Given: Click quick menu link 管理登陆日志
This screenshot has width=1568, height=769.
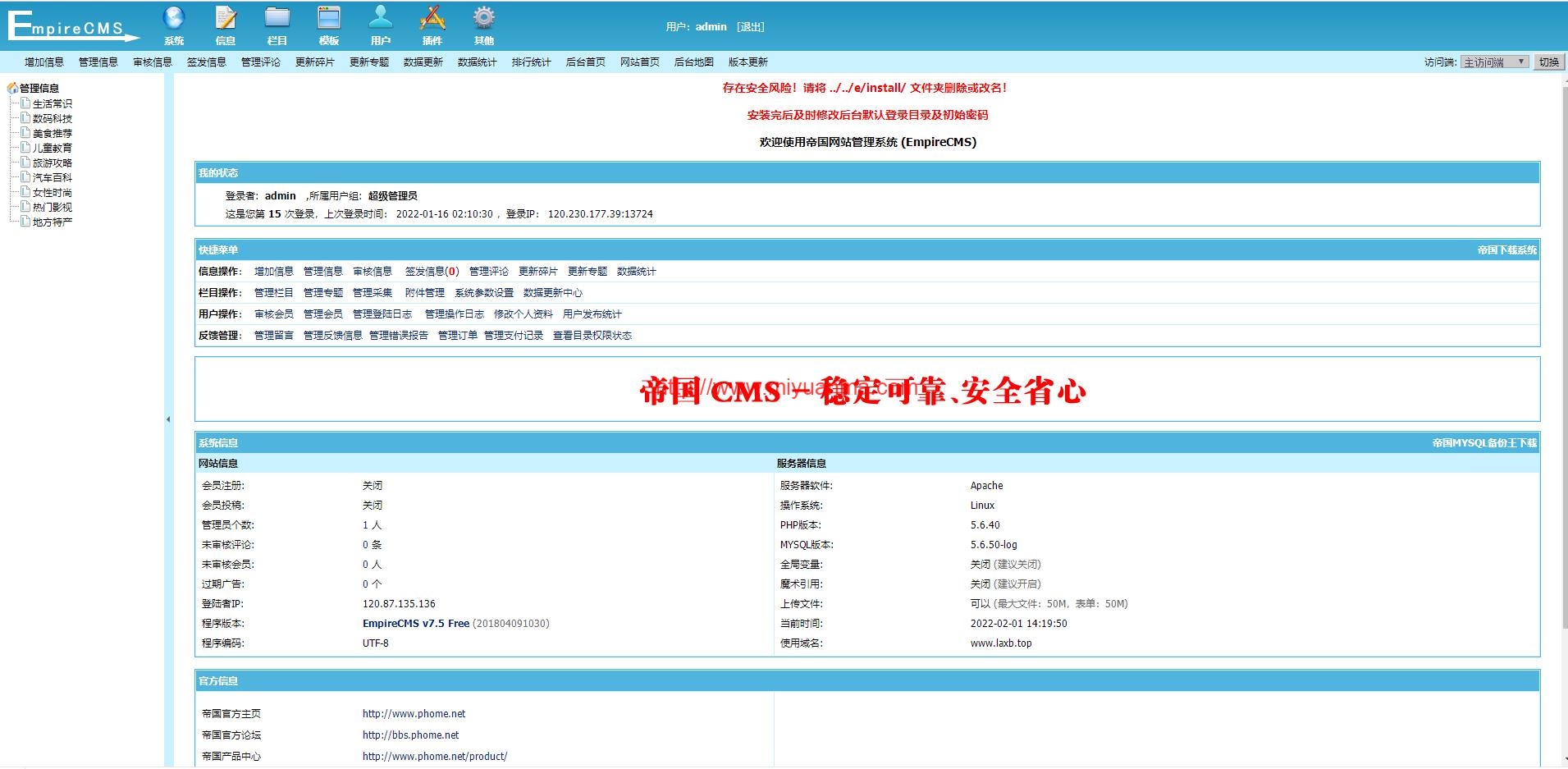Looking at the screenshot, I should [382, 314].
